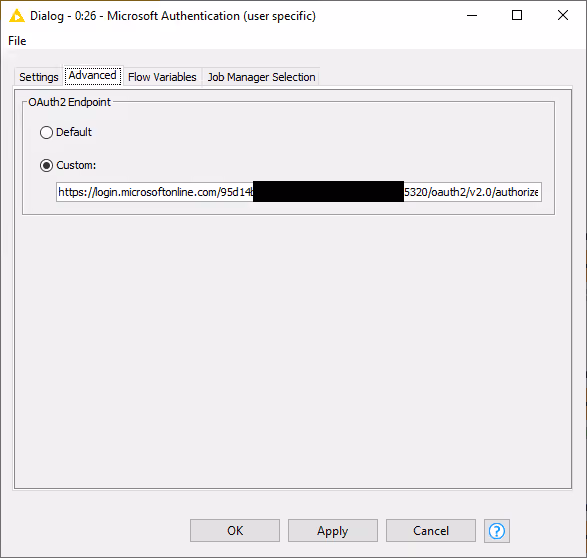Open the Flow Variables tab
Viewport: 587px width, 558px height.
point(162,77)
